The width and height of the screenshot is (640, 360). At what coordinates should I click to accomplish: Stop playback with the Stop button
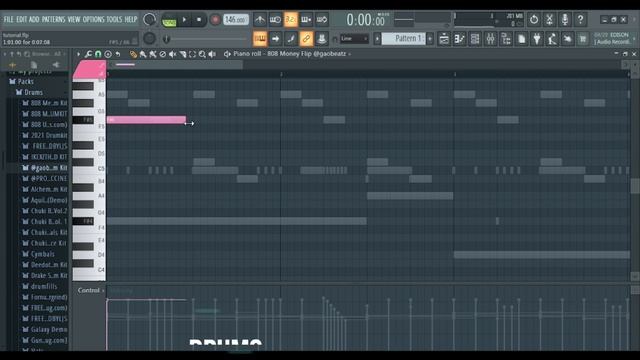tap(199, 20)
